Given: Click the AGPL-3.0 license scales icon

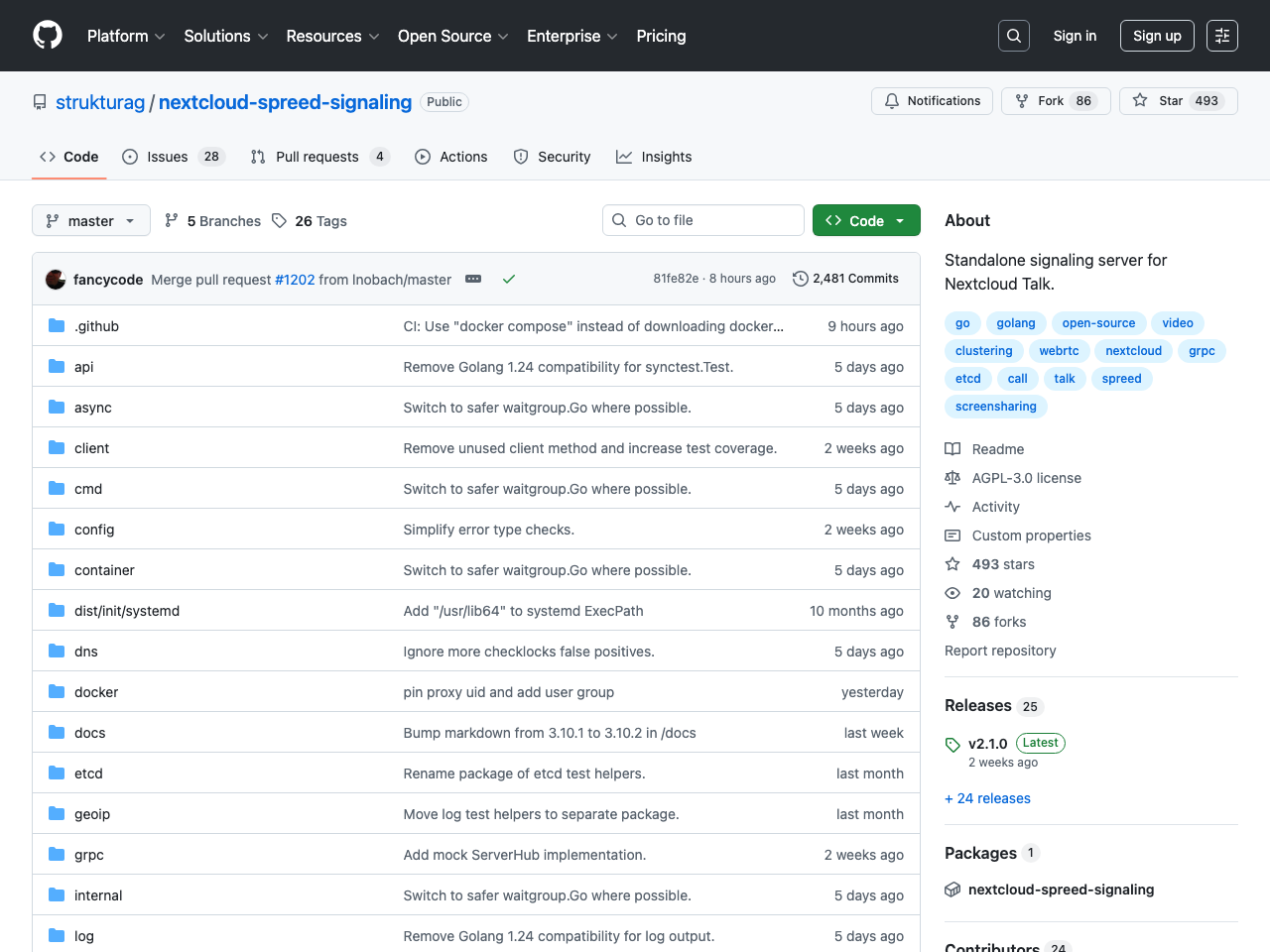Looking at the screenshot, I should click(x=952, y=478).
